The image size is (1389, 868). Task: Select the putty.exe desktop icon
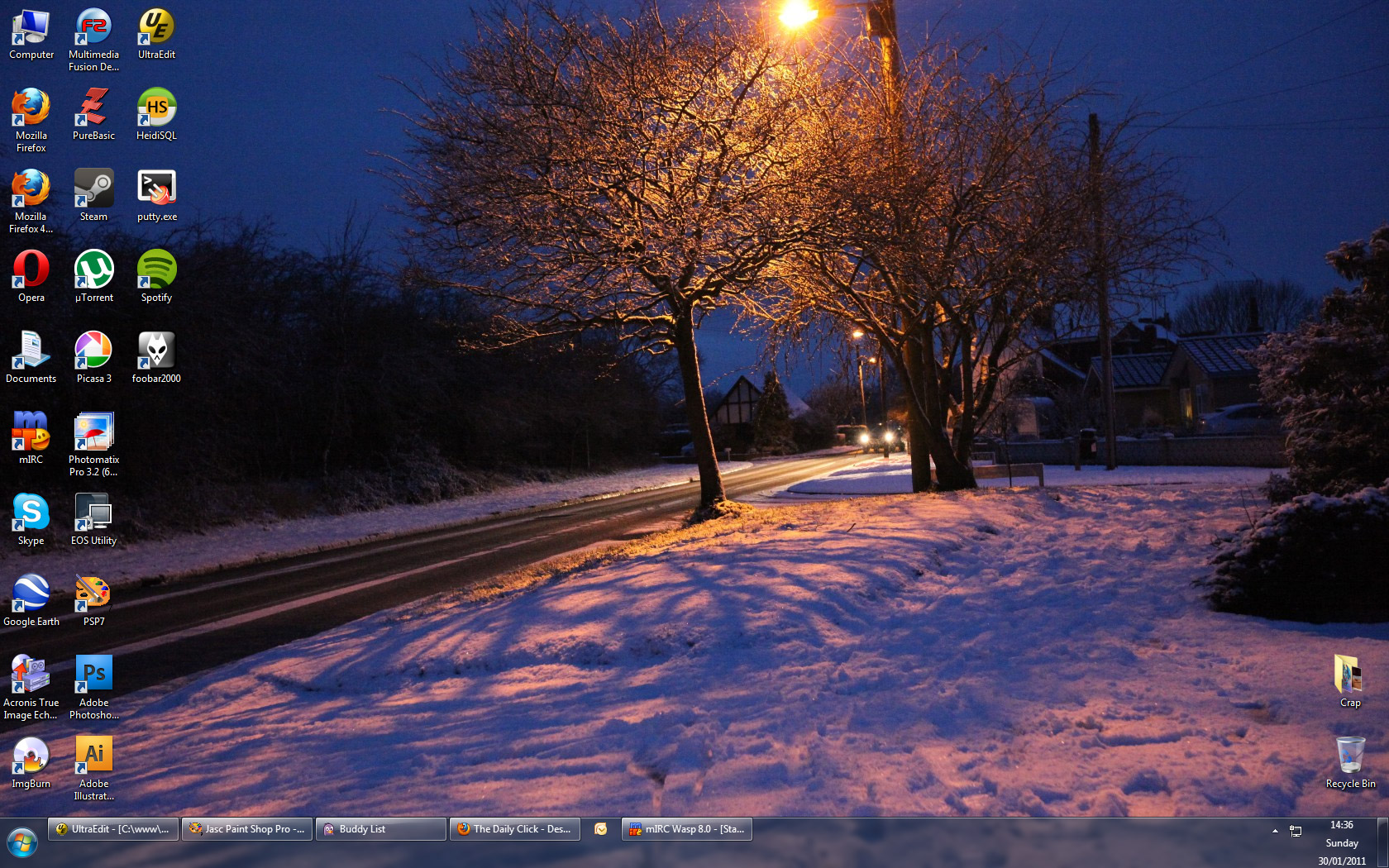[x=156, y=188]
